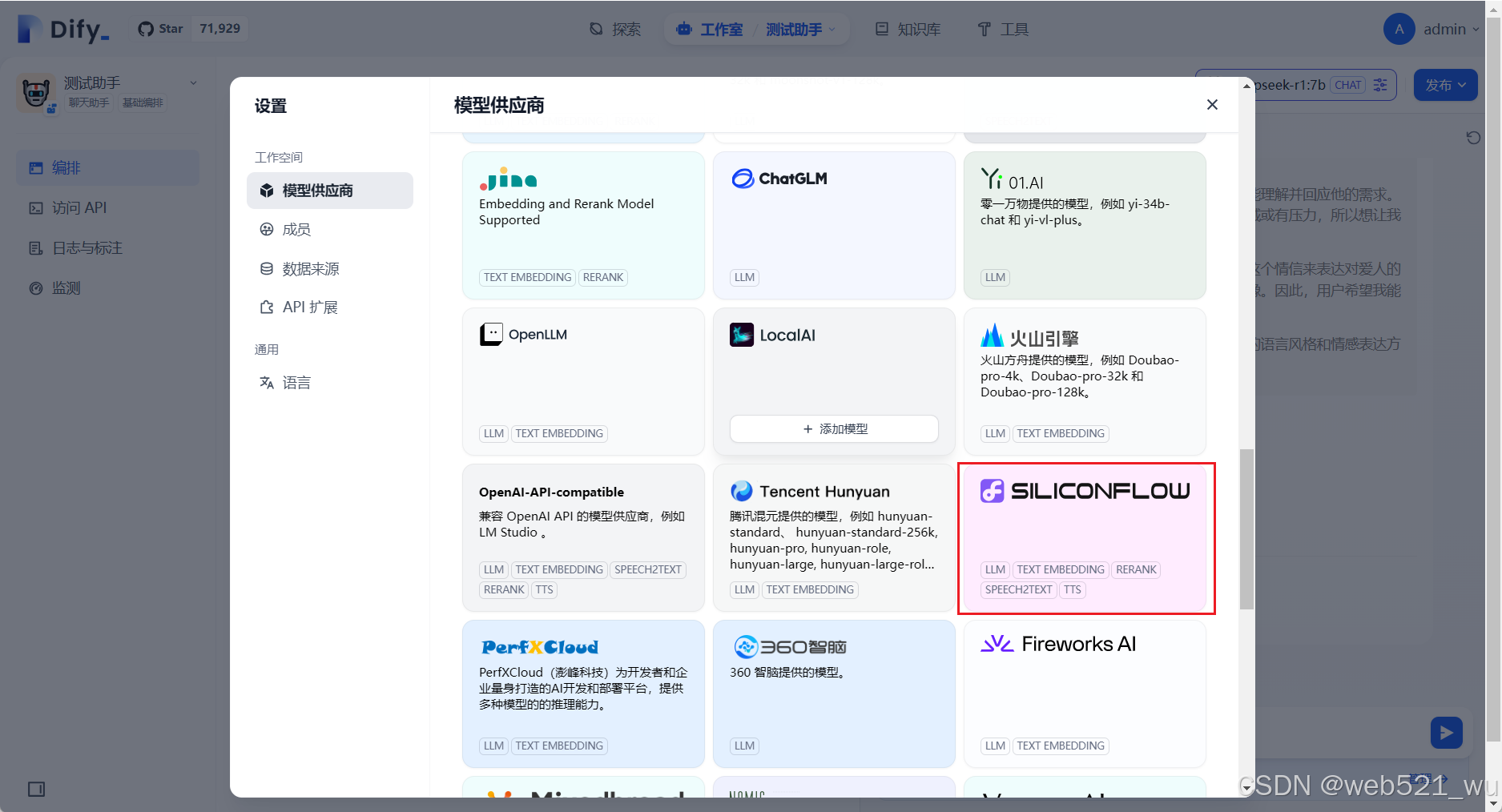Click the admin avatar icon
The width and height of the screenshot is (1502, 812).
[1399, 30]
